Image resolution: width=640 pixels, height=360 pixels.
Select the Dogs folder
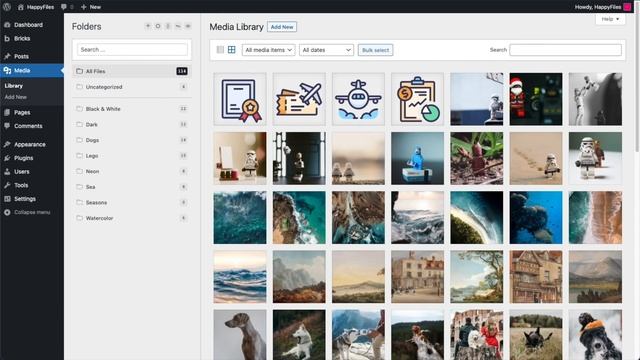point(132,140)
